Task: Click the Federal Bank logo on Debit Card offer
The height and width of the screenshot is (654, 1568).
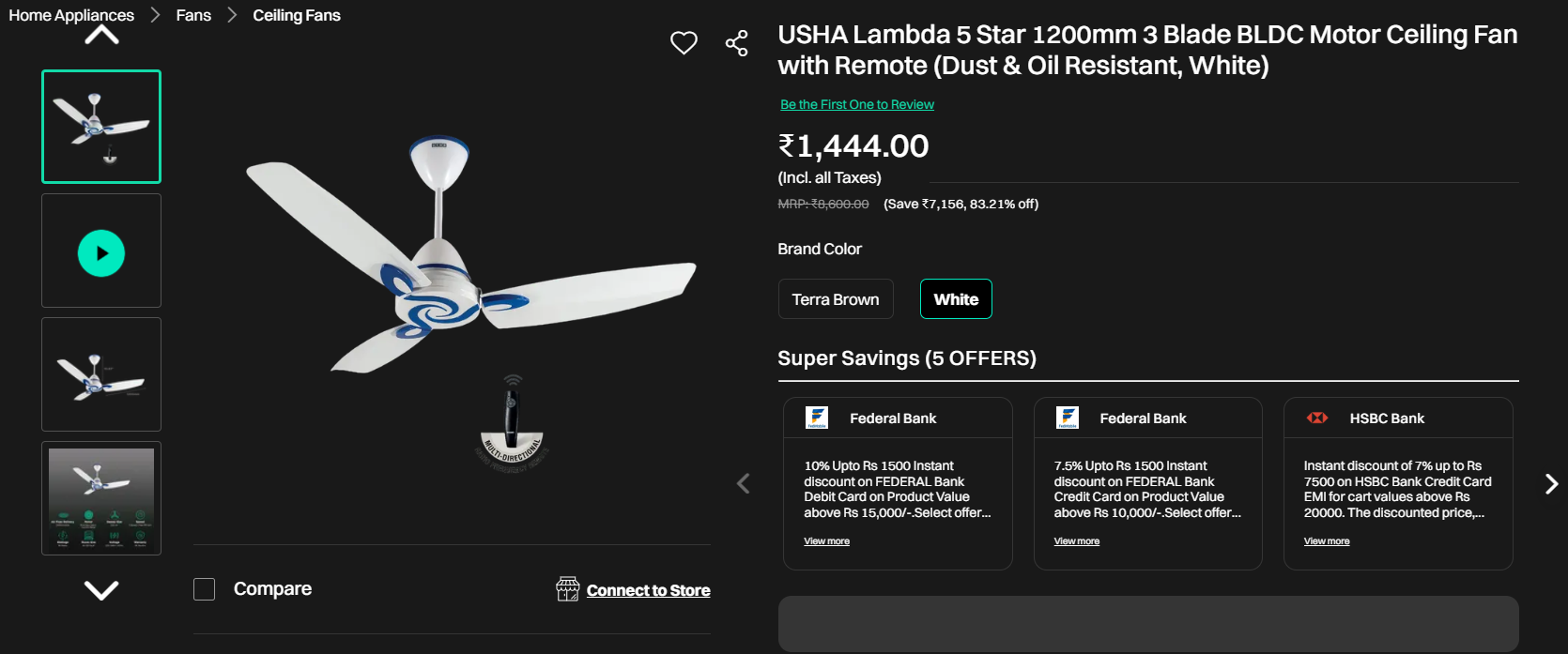Action: coord(817,418)
